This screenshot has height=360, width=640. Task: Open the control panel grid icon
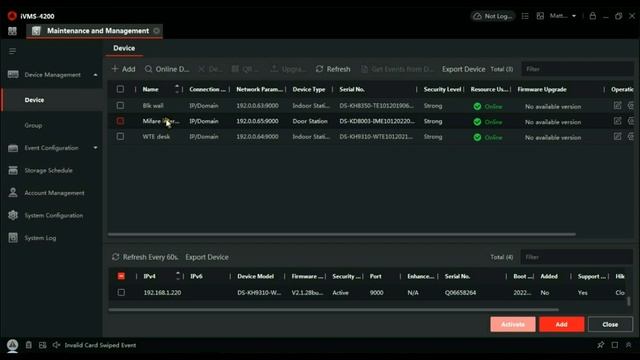coord(12,31)
